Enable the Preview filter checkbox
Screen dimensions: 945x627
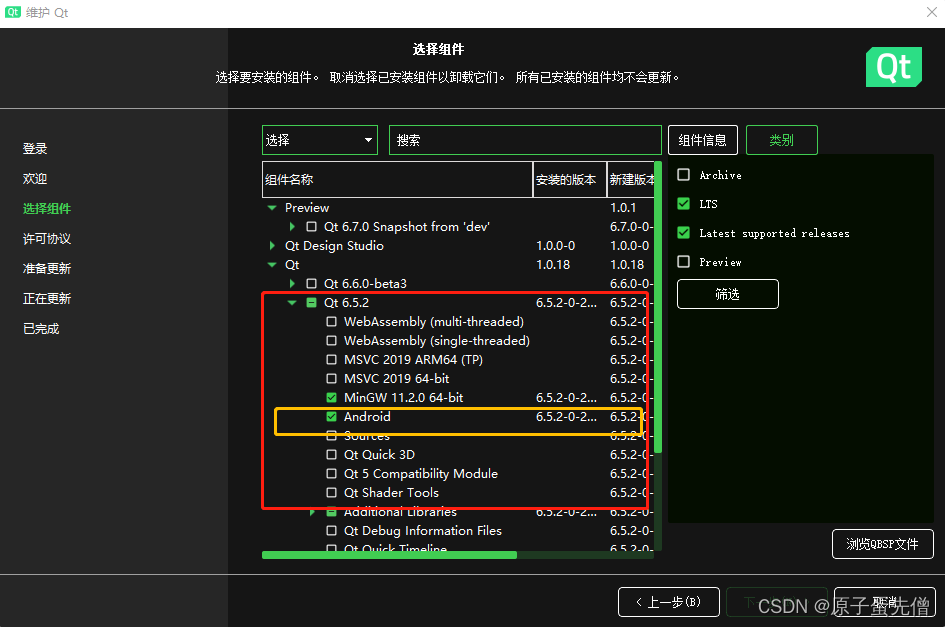(x=685, y=262)
